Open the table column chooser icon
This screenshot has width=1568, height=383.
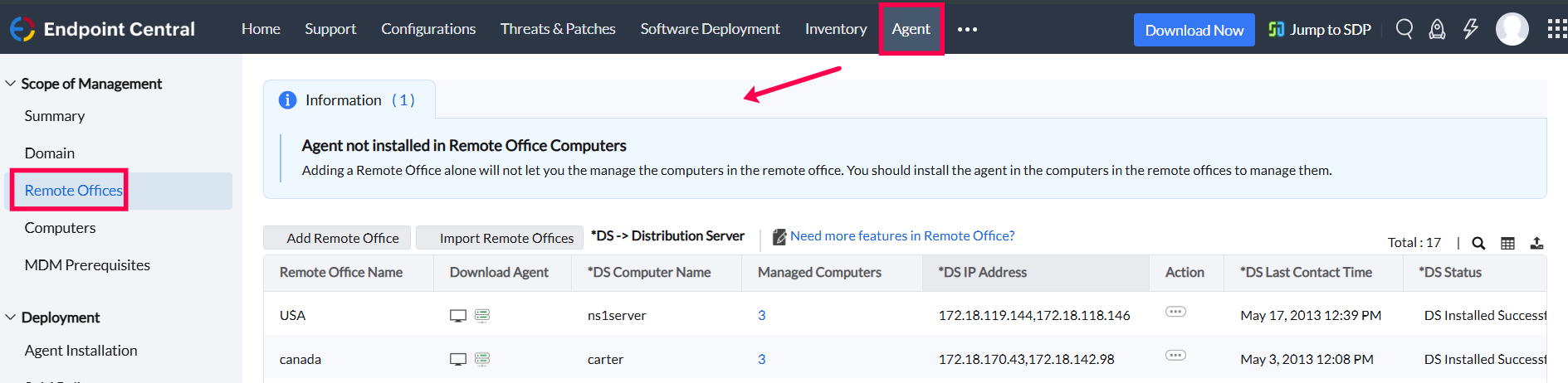1507,243
